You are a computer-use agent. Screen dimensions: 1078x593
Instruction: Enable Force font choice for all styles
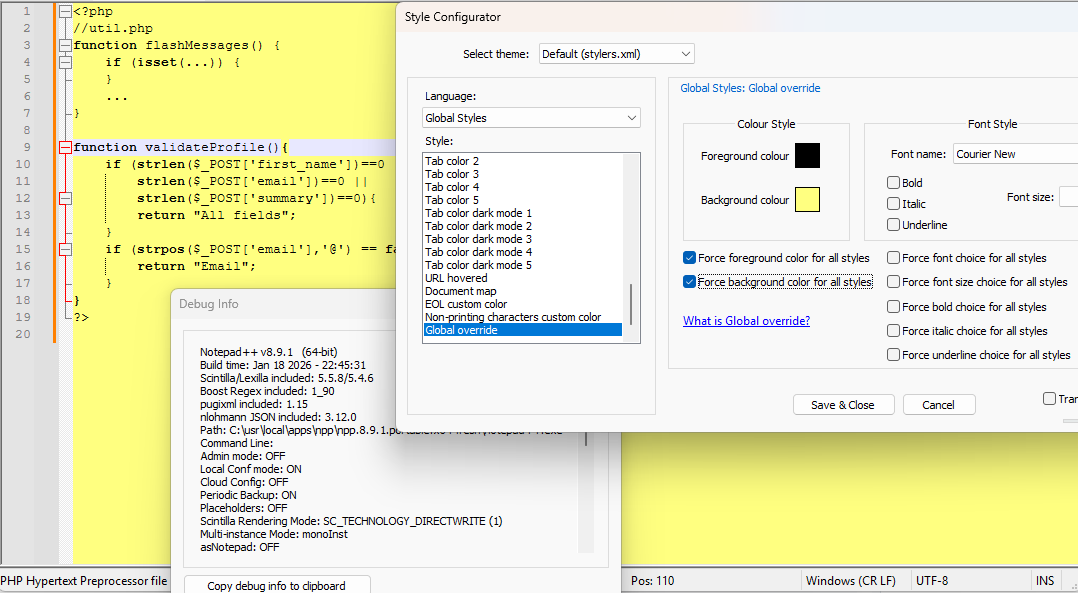(x=892, y=257)
